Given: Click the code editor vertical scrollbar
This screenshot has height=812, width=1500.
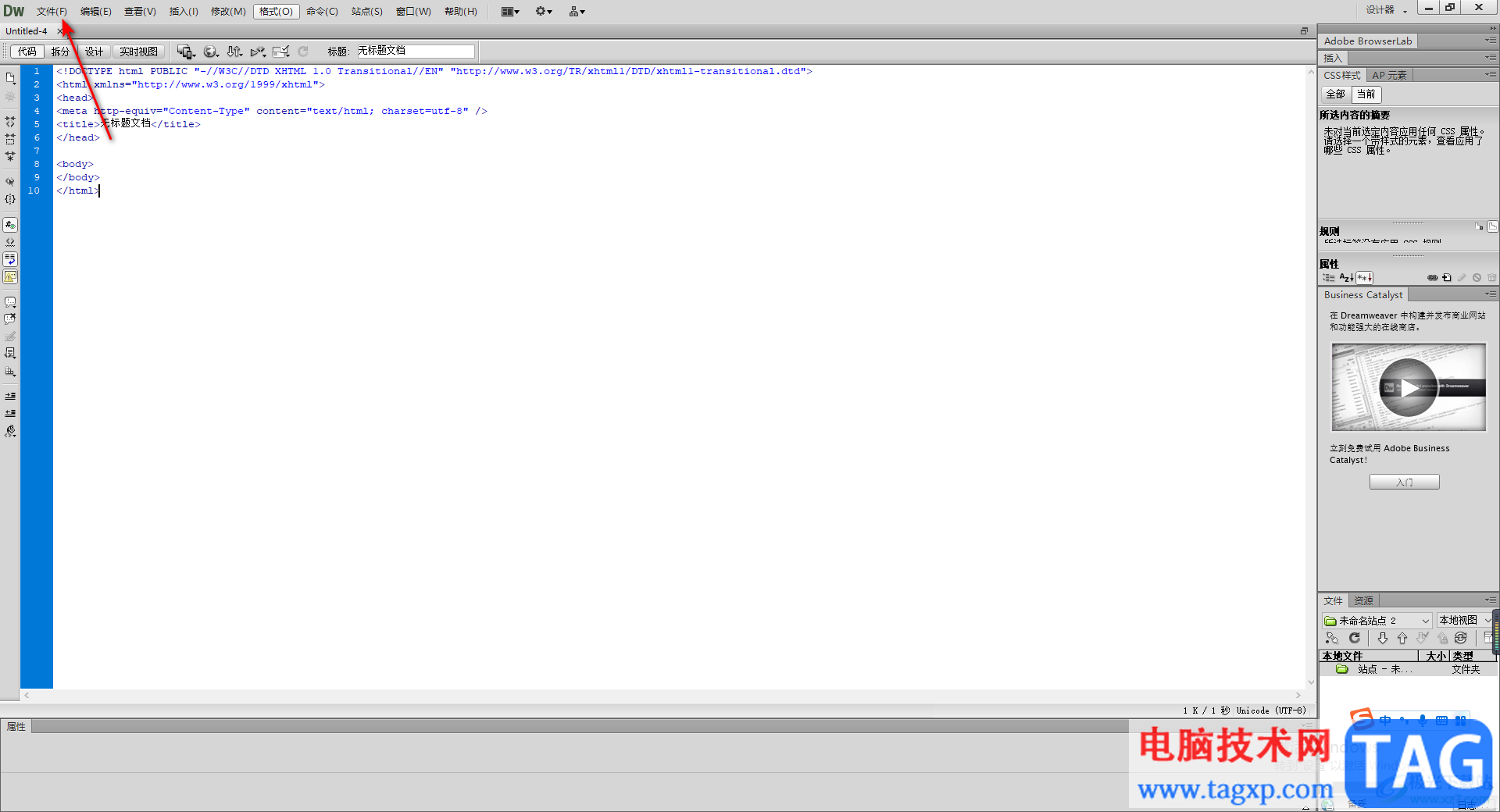Looking at the screenshot, I should point(1311,376).
